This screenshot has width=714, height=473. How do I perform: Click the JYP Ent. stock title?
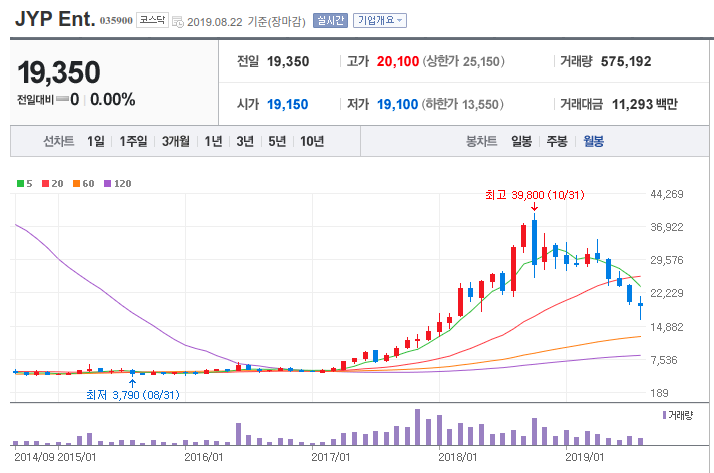coord(55,20)
